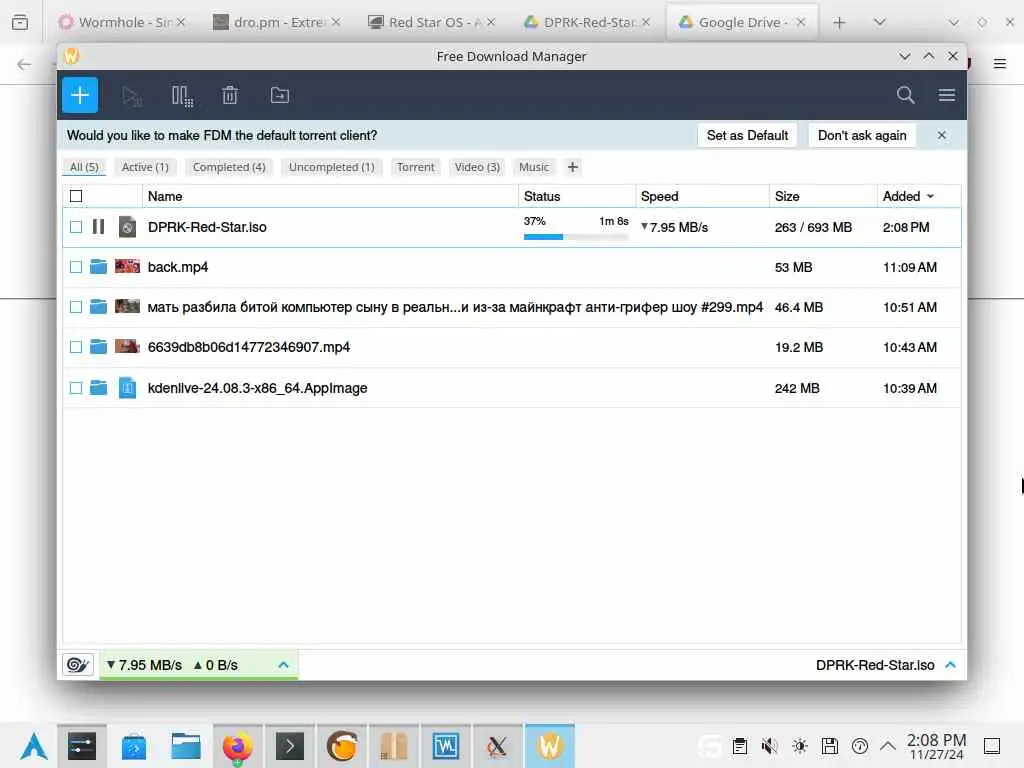Open the folder for kdenlive AppImage
The image size is (1024, 768).
[99, 388]
